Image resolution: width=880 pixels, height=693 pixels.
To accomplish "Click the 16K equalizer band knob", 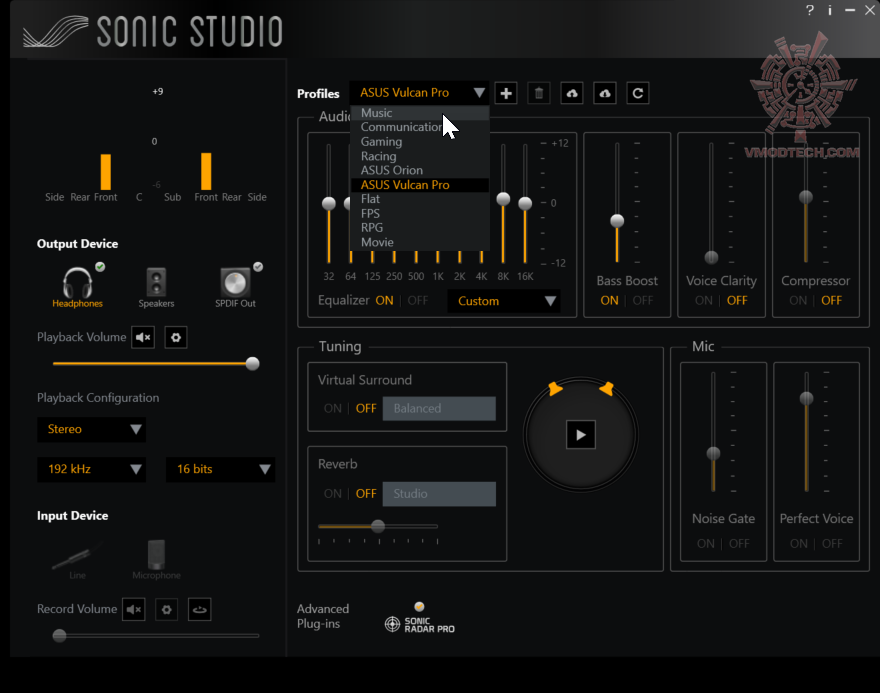I will [x=525, y=204].
